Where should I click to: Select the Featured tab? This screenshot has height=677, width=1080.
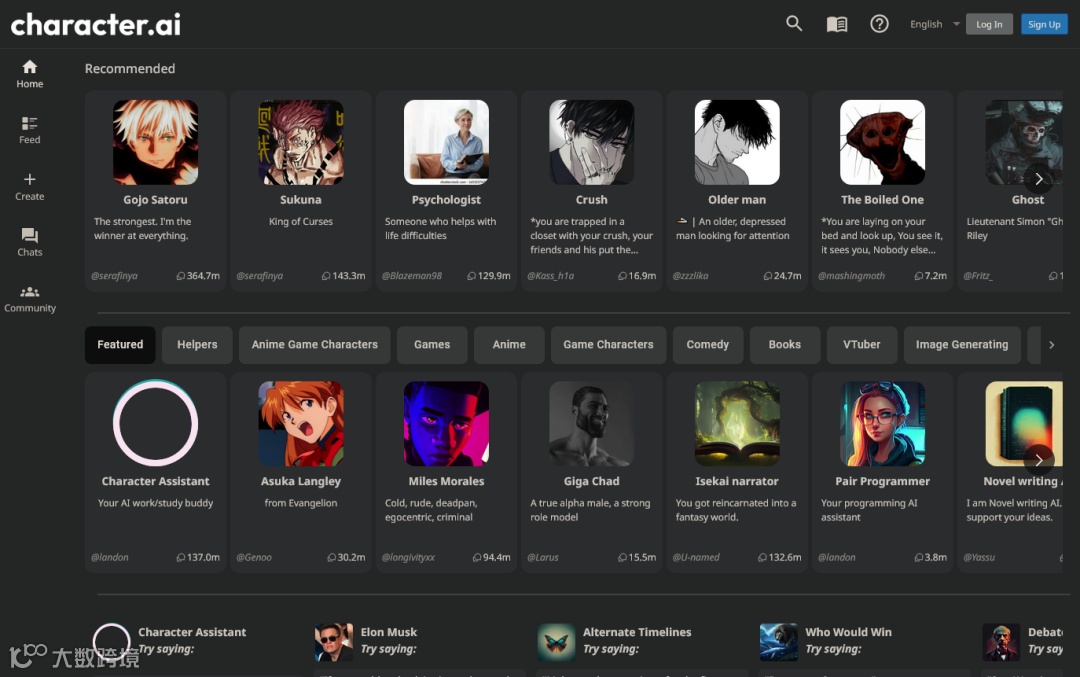coord(120,344)
